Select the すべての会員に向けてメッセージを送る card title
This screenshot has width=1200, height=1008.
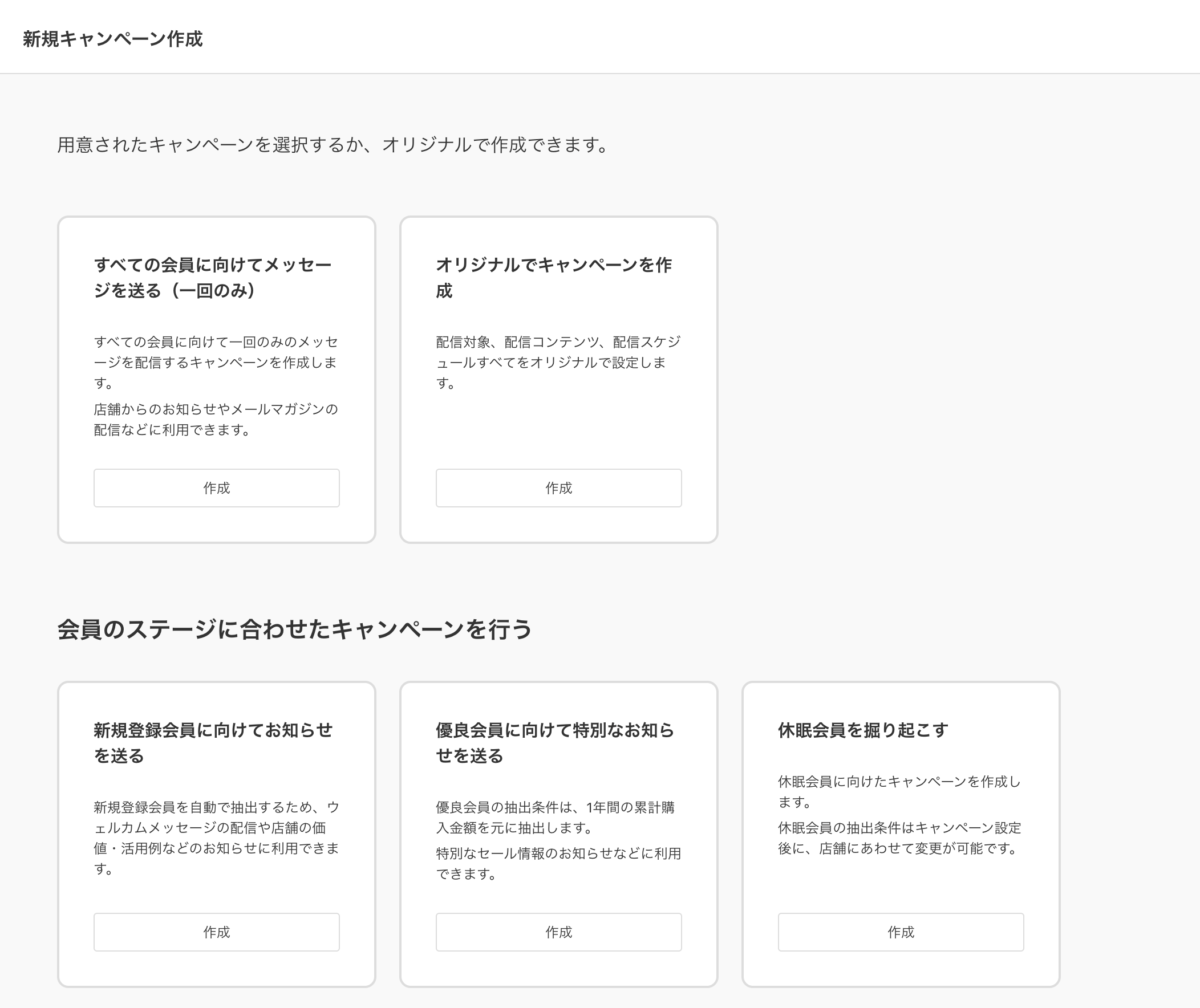213,278
